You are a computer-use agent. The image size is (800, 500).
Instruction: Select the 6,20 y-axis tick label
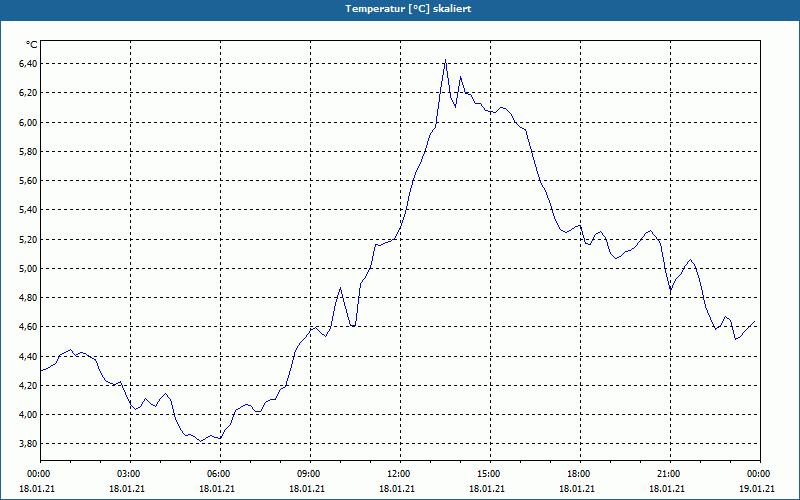(28, 93)
